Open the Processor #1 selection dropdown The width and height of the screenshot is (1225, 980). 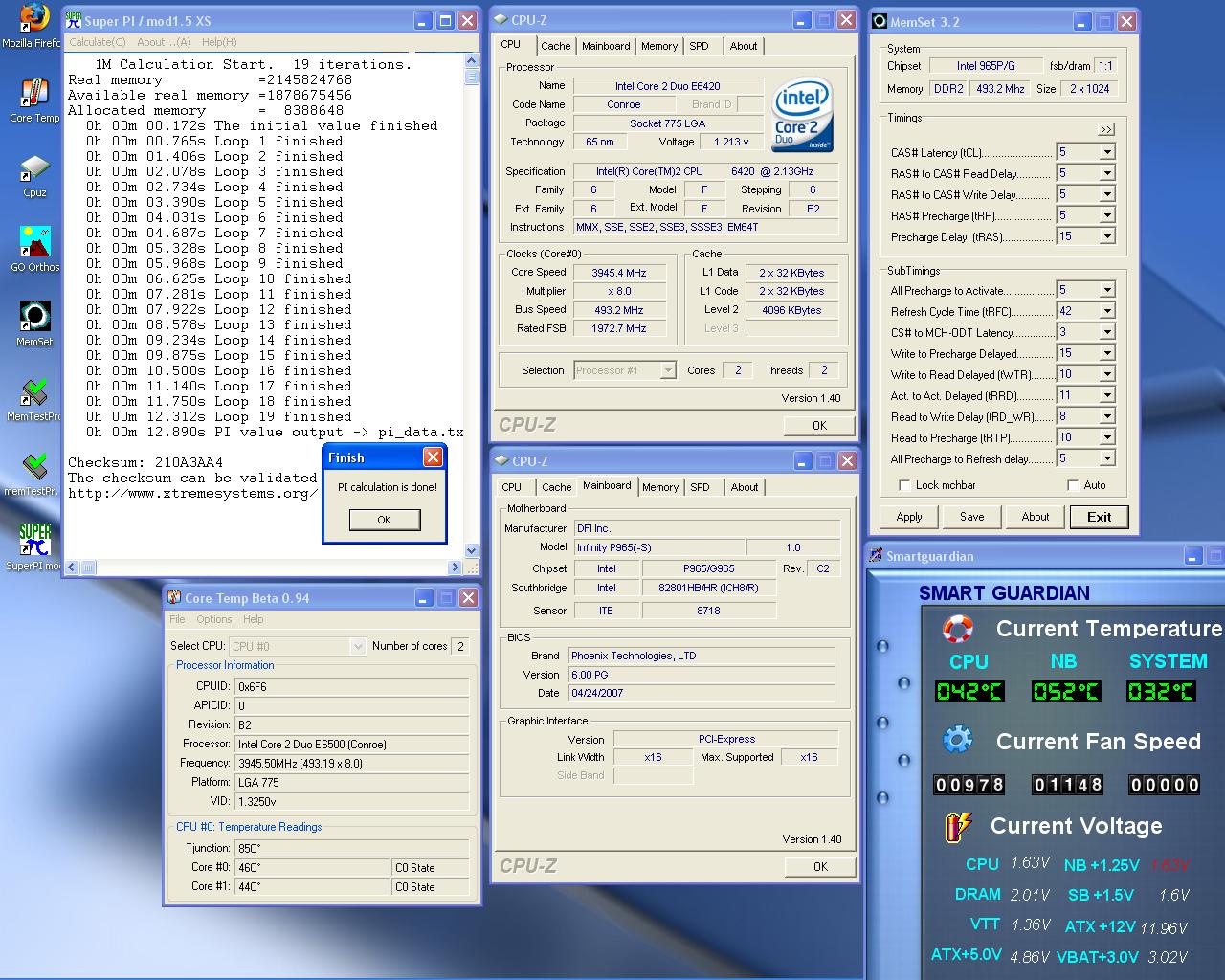(668, 370)
